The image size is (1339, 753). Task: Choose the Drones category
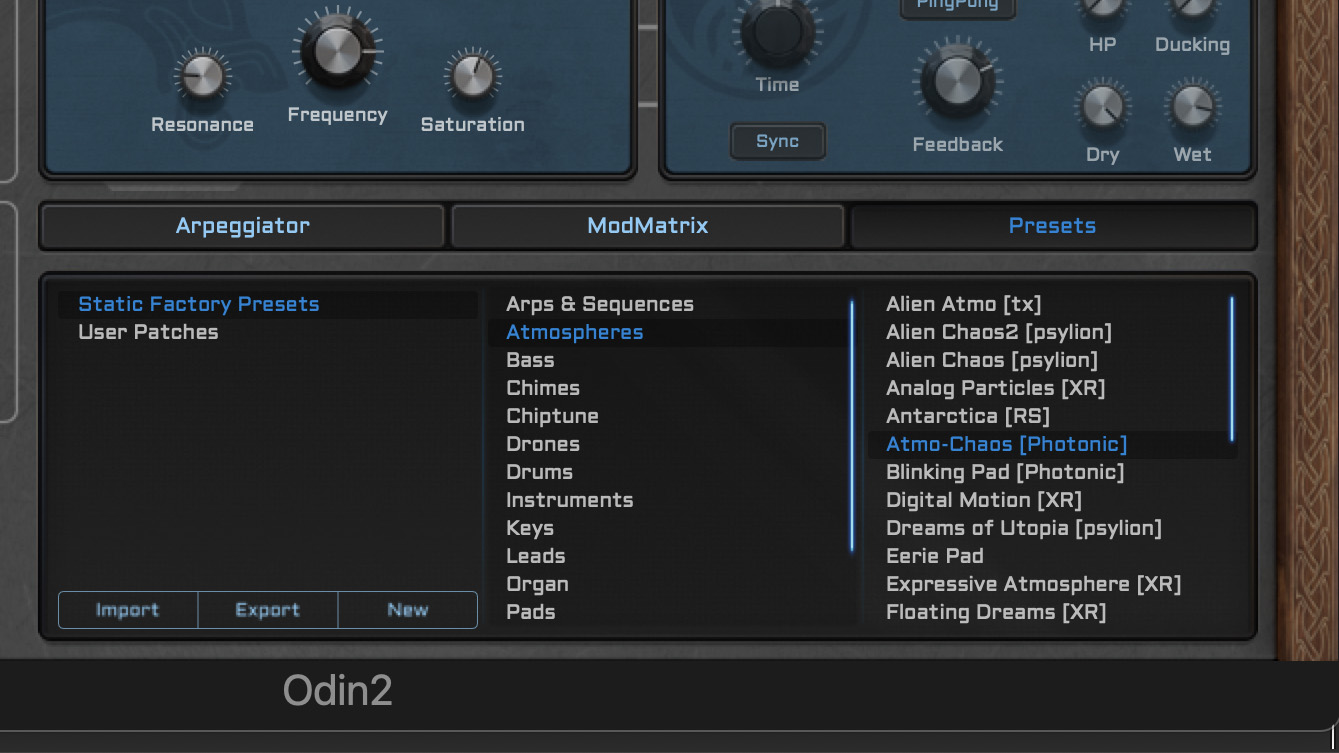[x=668, y=444]
